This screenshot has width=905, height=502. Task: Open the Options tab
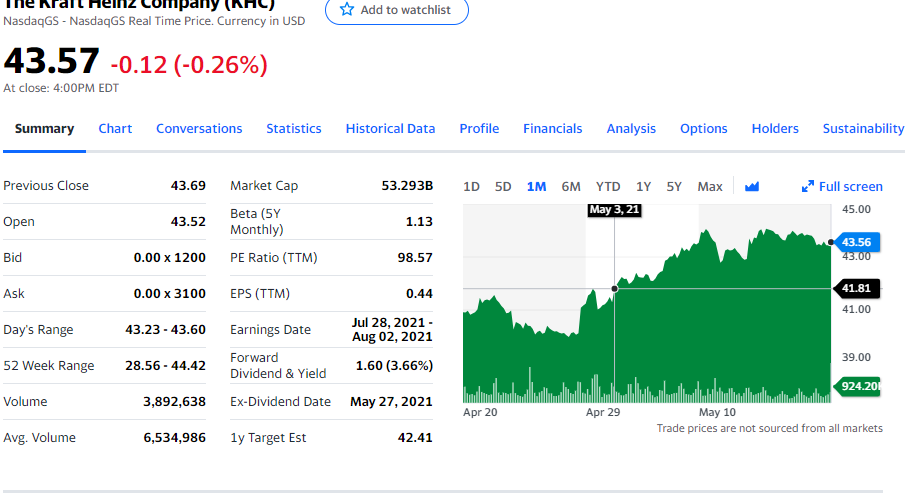coord(704,129)
